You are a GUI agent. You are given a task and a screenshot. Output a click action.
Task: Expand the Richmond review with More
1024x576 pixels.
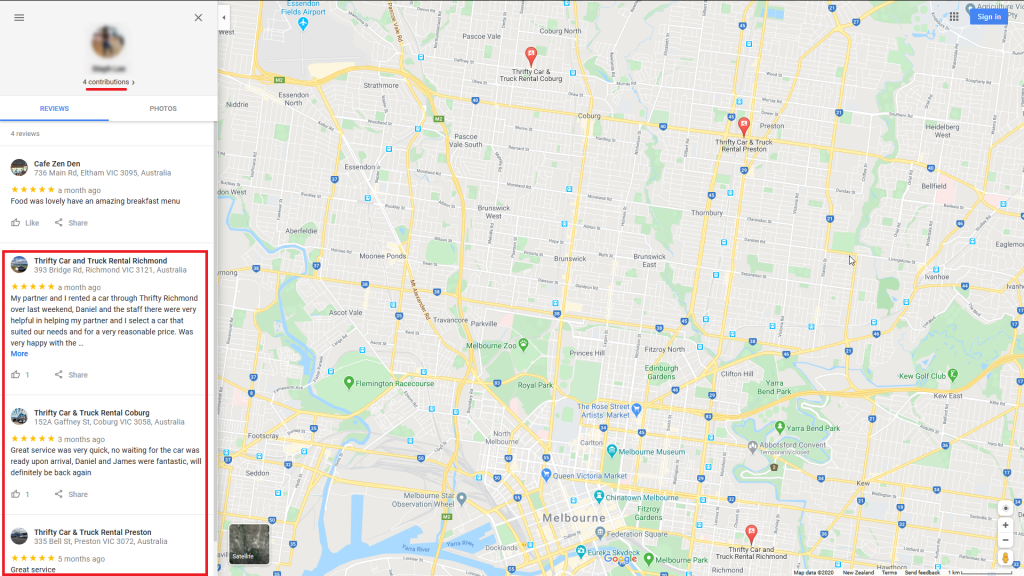[19, 354]
